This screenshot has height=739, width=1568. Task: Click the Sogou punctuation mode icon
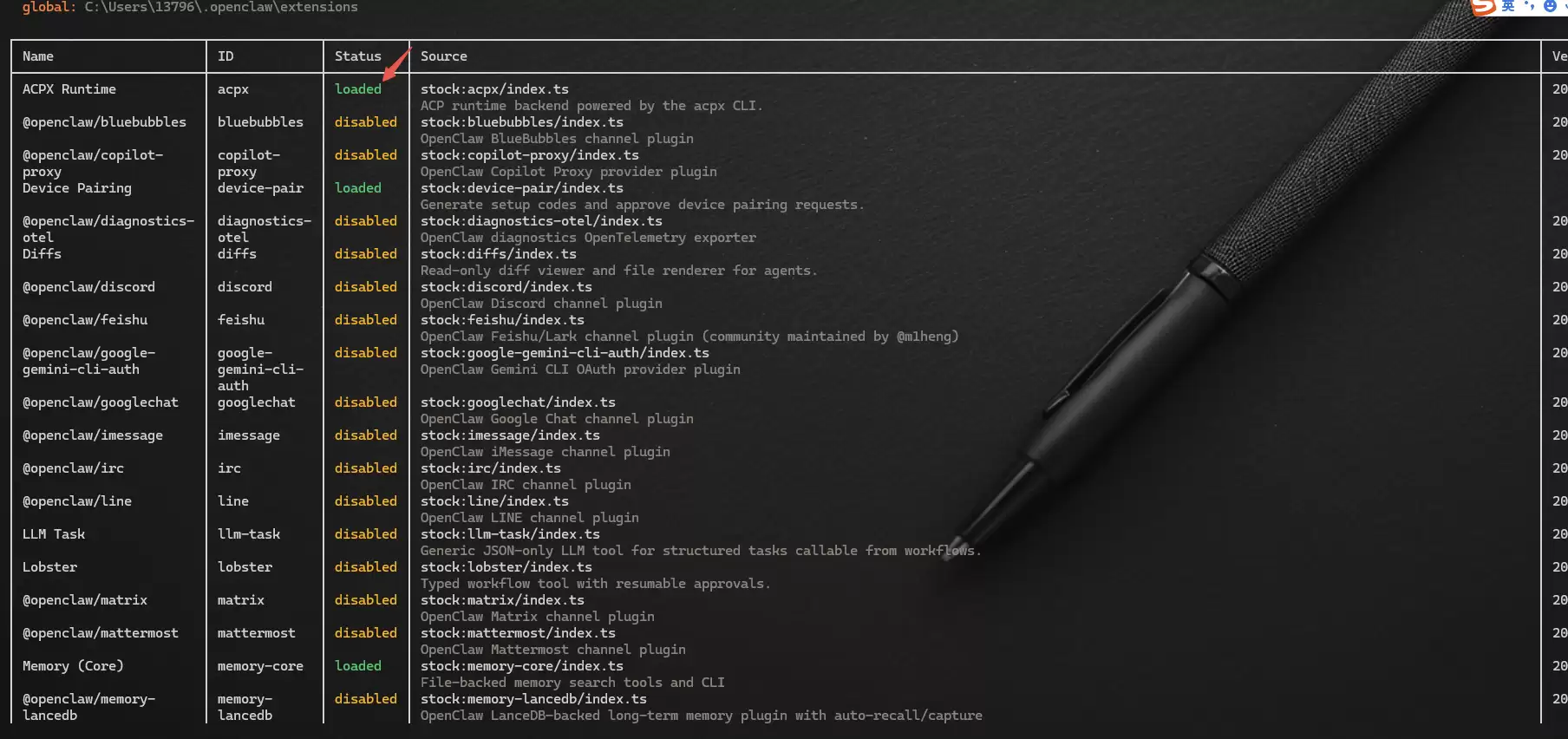click(1529, 6)
